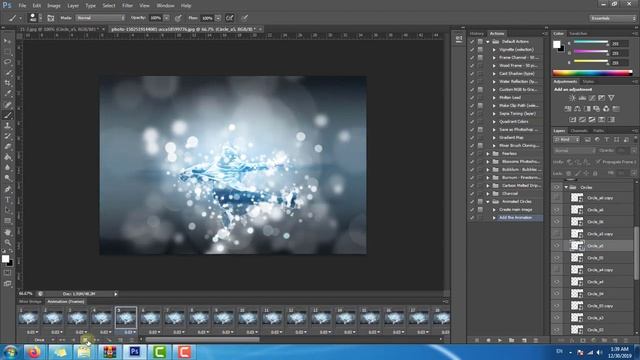This screenshot has width=640, height=360.
Task: Play the selected action
Action: 500,340
